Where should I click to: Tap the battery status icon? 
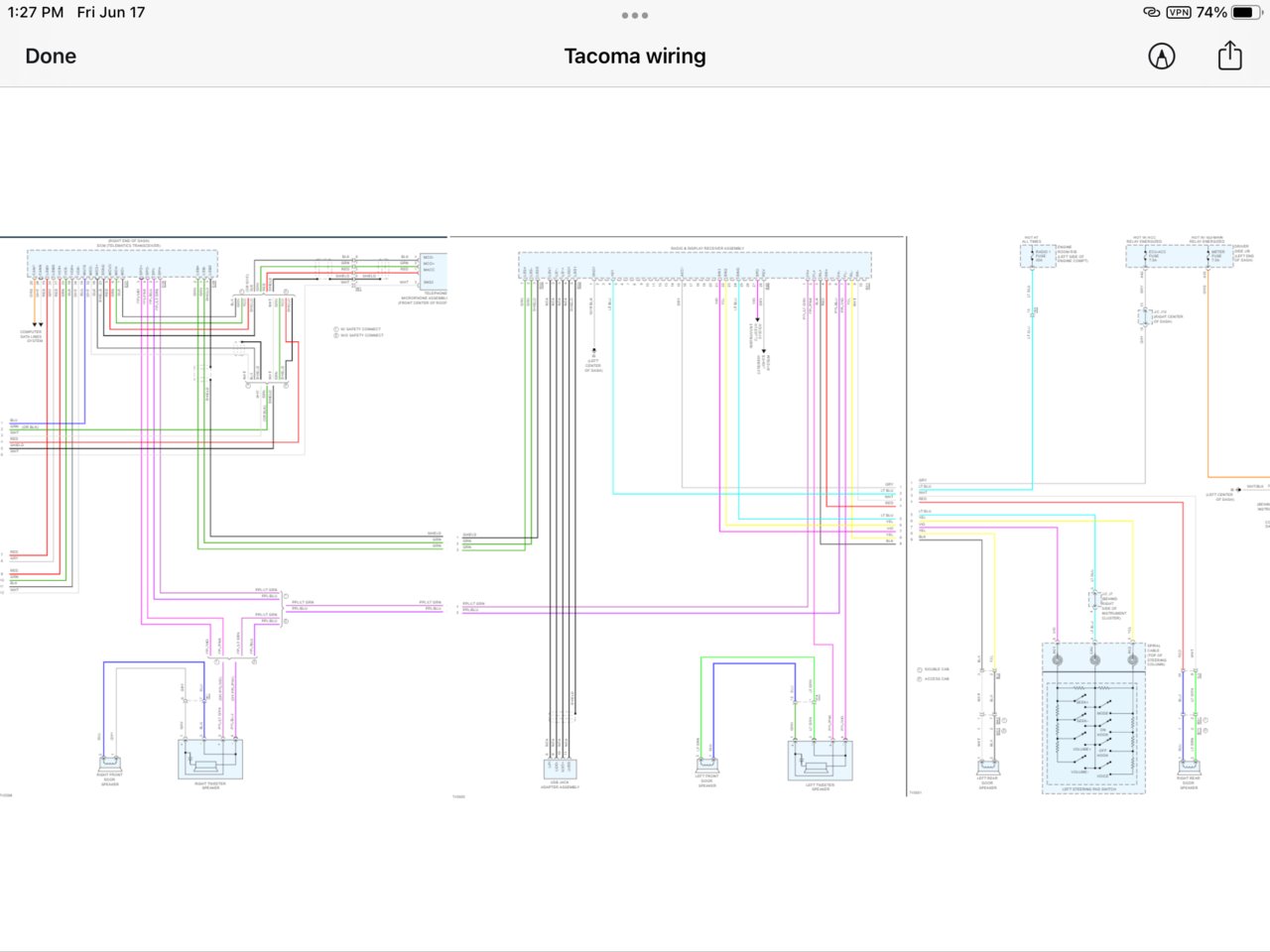[x=1247, y=12]
